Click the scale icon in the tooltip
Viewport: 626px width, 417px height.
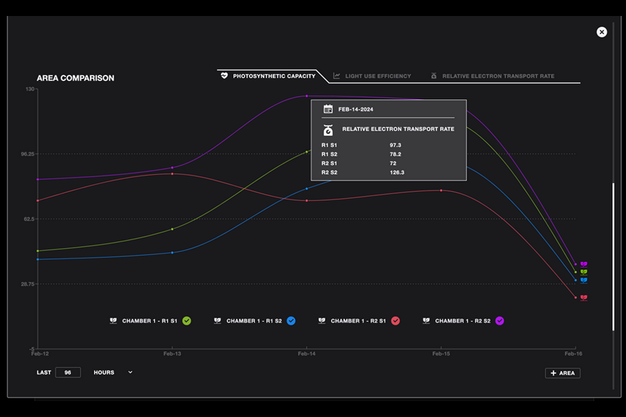pyautogui.click(x=327, y=129)
